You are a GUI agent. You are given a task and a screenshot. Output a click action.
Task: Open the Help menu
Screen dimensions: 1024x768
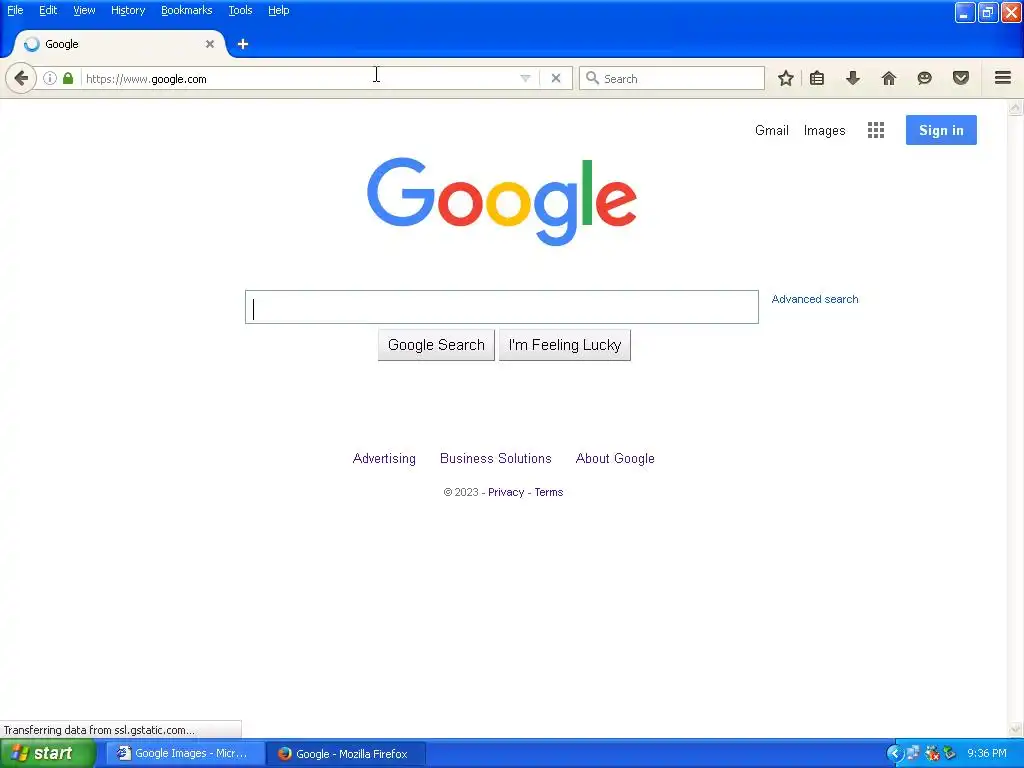tap(279, 10)
